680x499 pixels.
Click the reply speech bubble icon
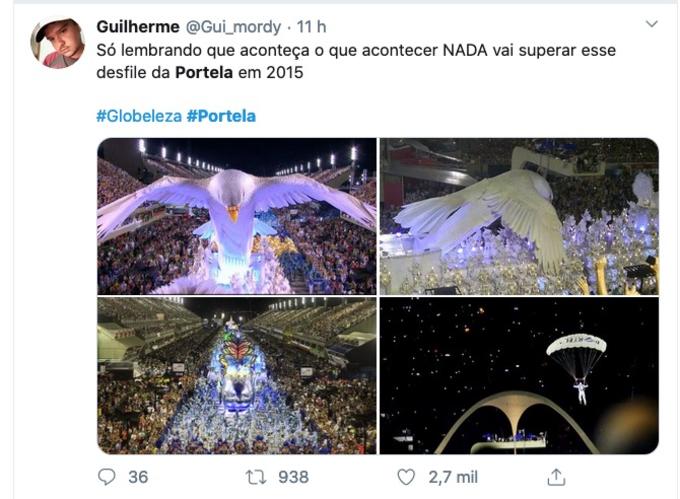coord(107,477)
